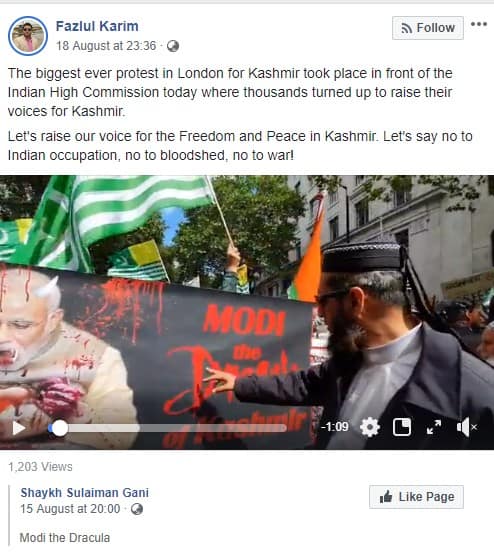Click the globe privacy icon beside 18 August
This screenshot has width=494, height=554.
pyautogui.click(x=173, y=46)
